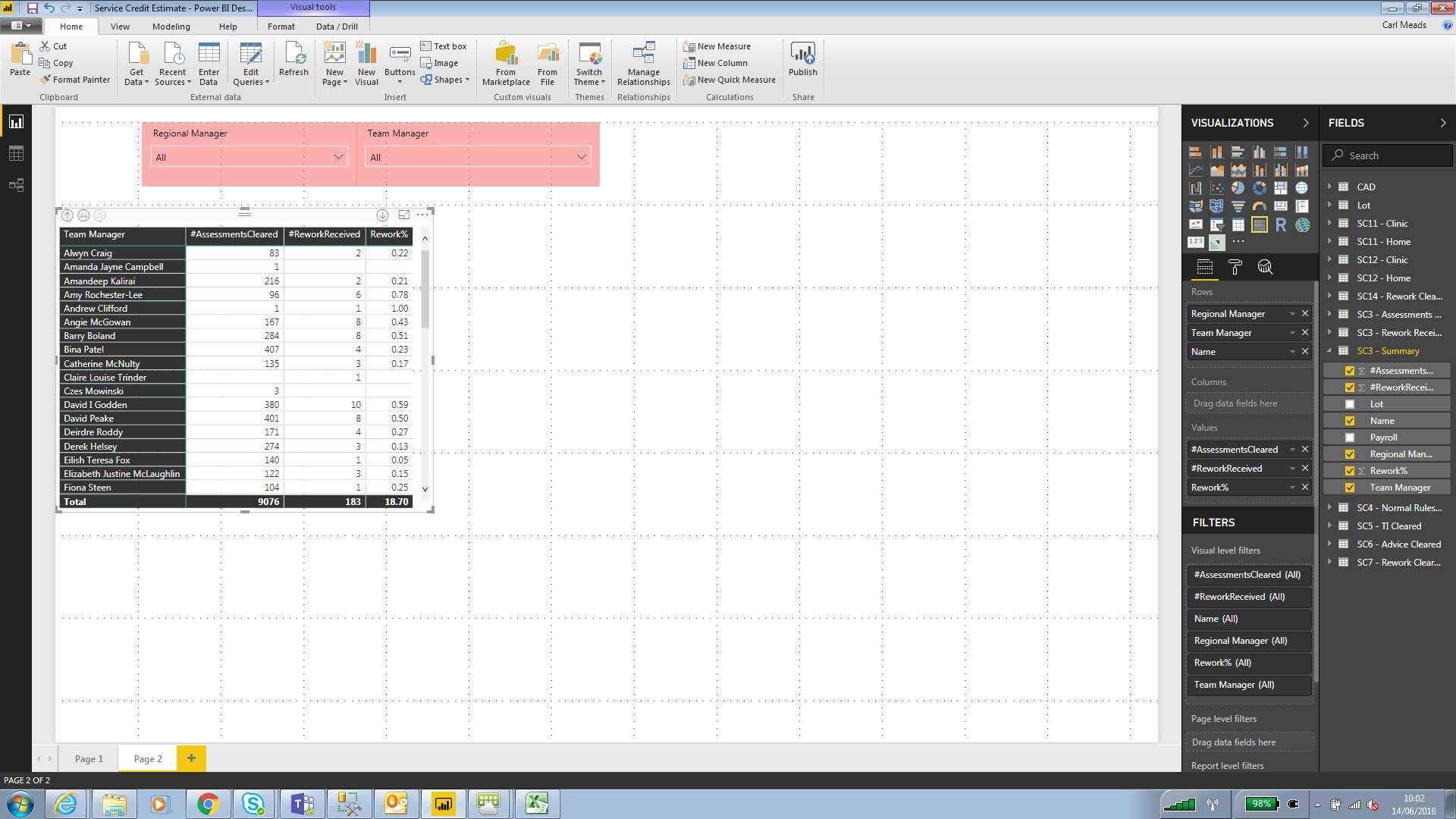Select the donut chart visualization
Screen dimensions: 1456x819
[x=1259, y=188]
